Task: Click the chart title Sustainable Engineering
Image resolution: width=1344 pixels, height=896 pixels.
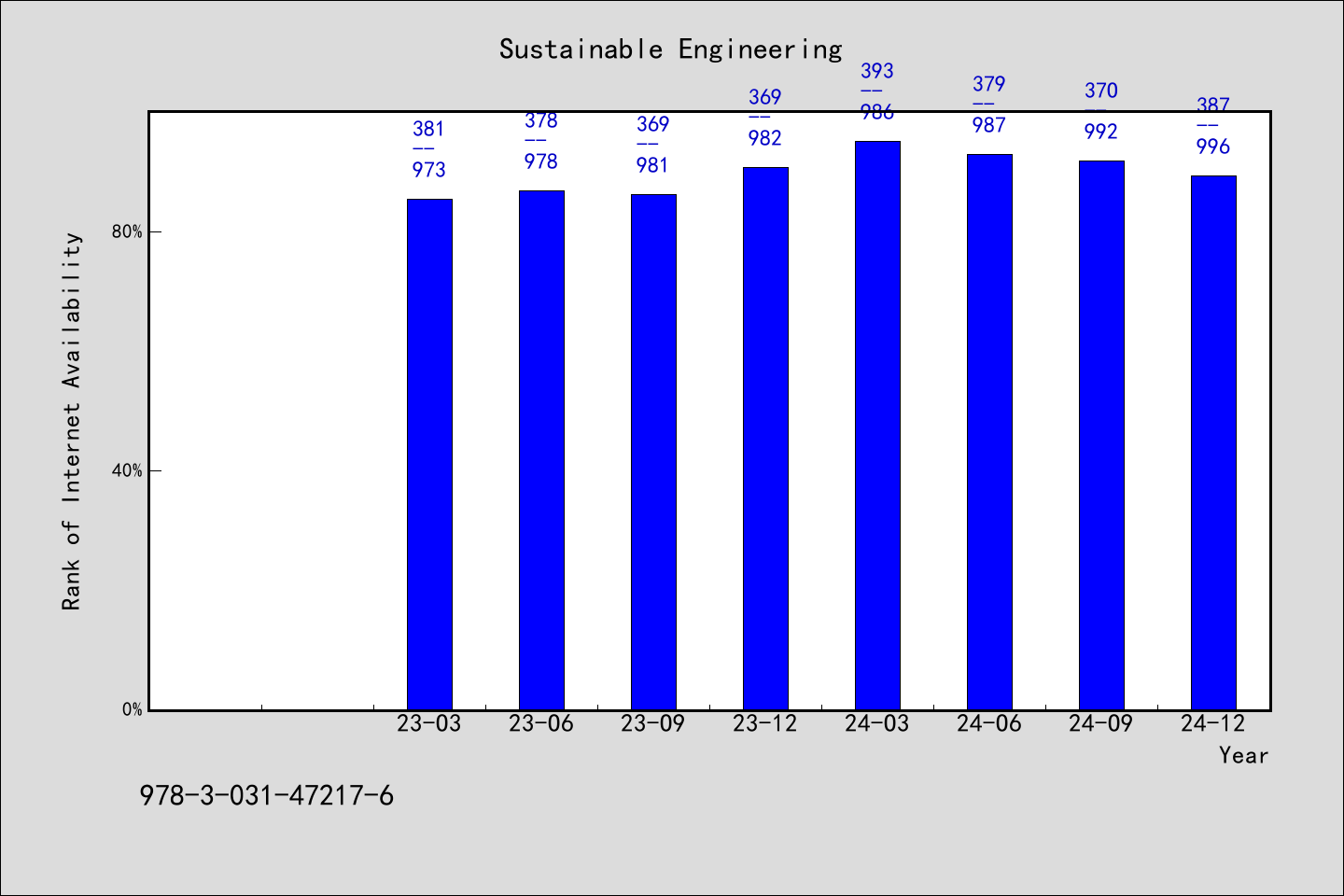Action: [x=670, y=49]
